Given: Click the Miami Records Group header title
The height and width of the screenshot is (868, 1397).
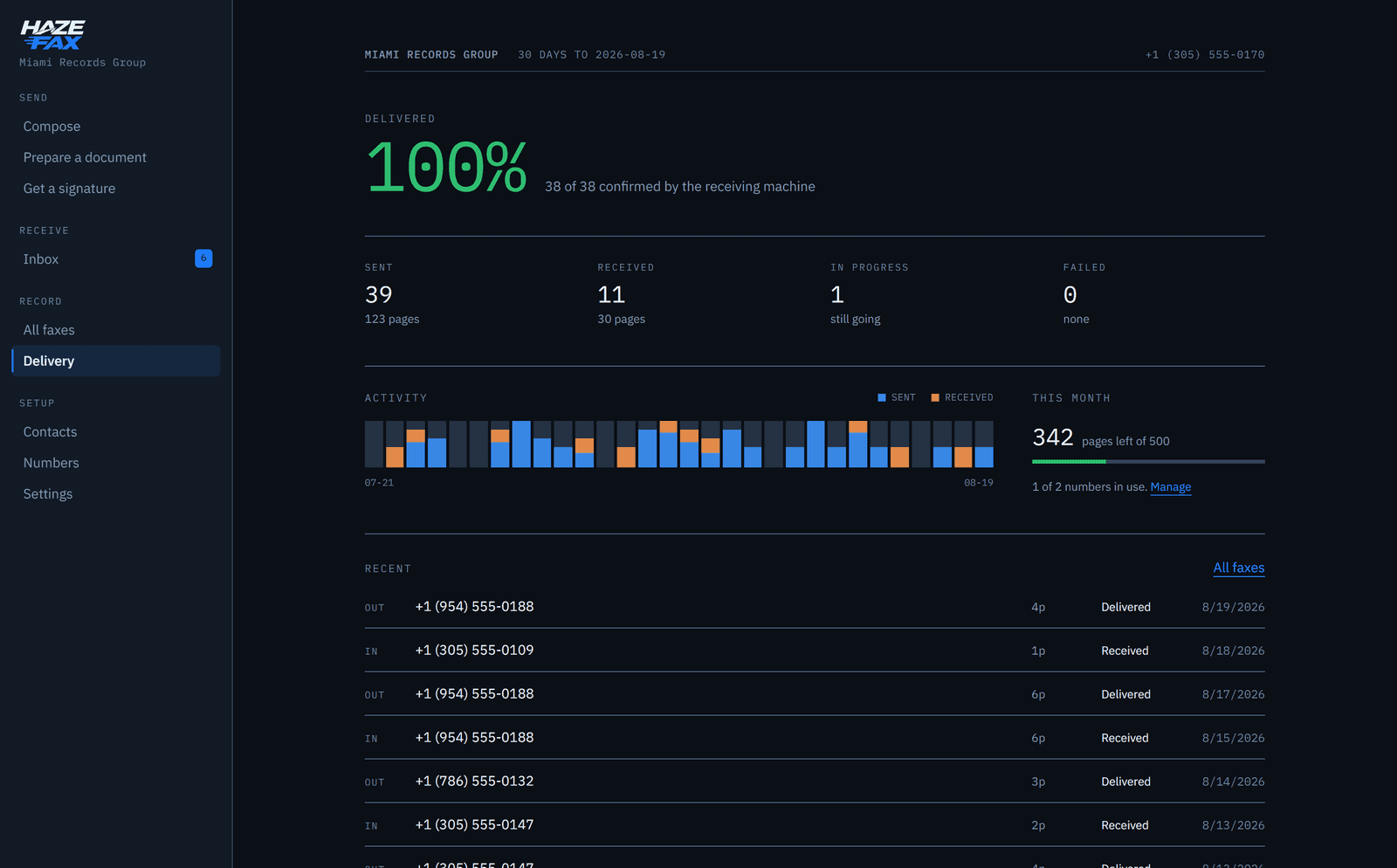Looking at the screenshot, I should coord(431,54).
